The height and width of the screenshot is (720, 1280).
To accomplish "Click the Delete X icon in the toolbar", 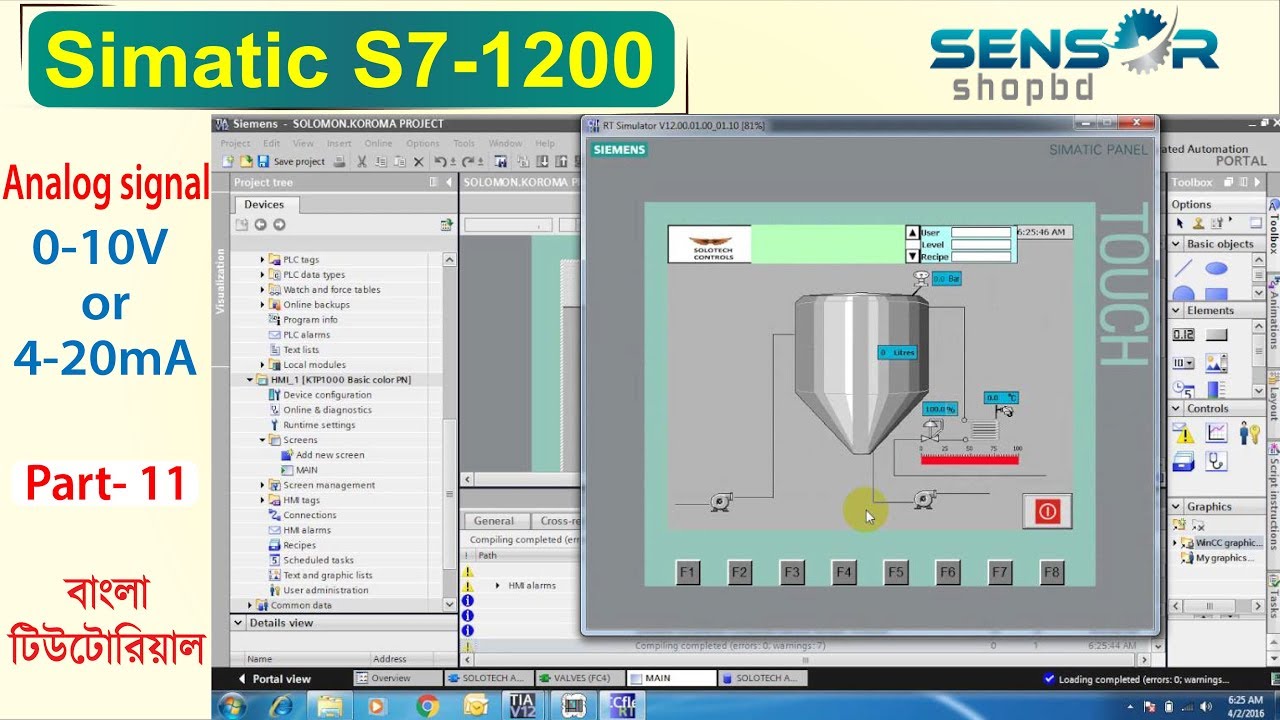I will point(419,161).
